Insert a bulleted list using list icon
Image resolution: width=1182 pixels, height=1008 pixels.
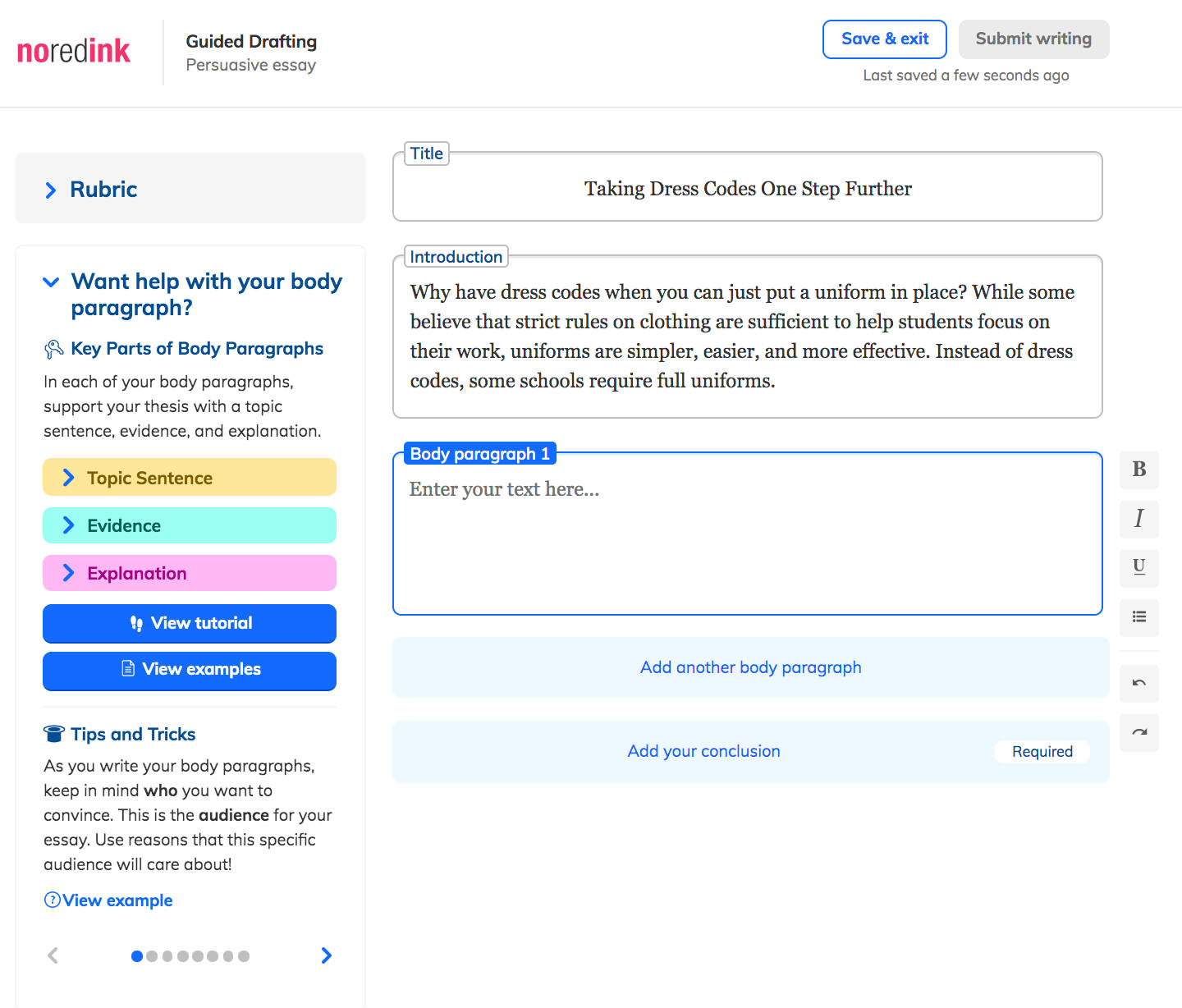coord(1138,617)
